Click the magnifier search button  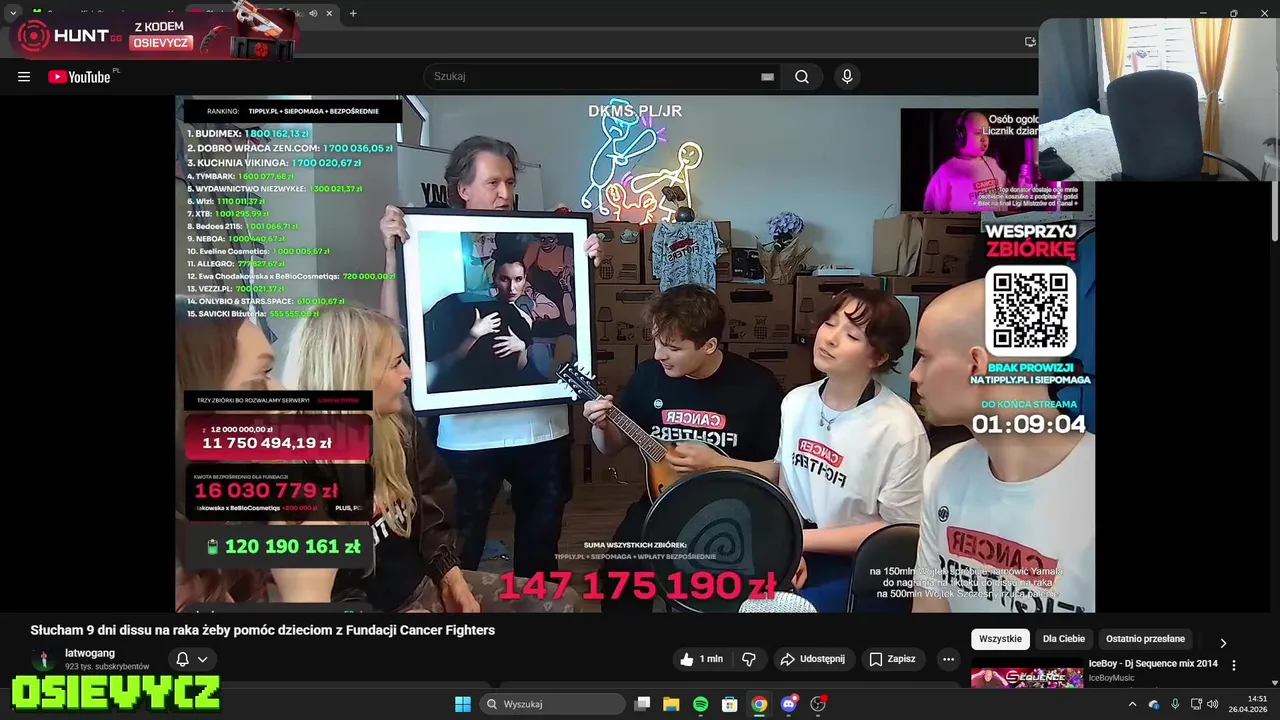click(802, 77)
